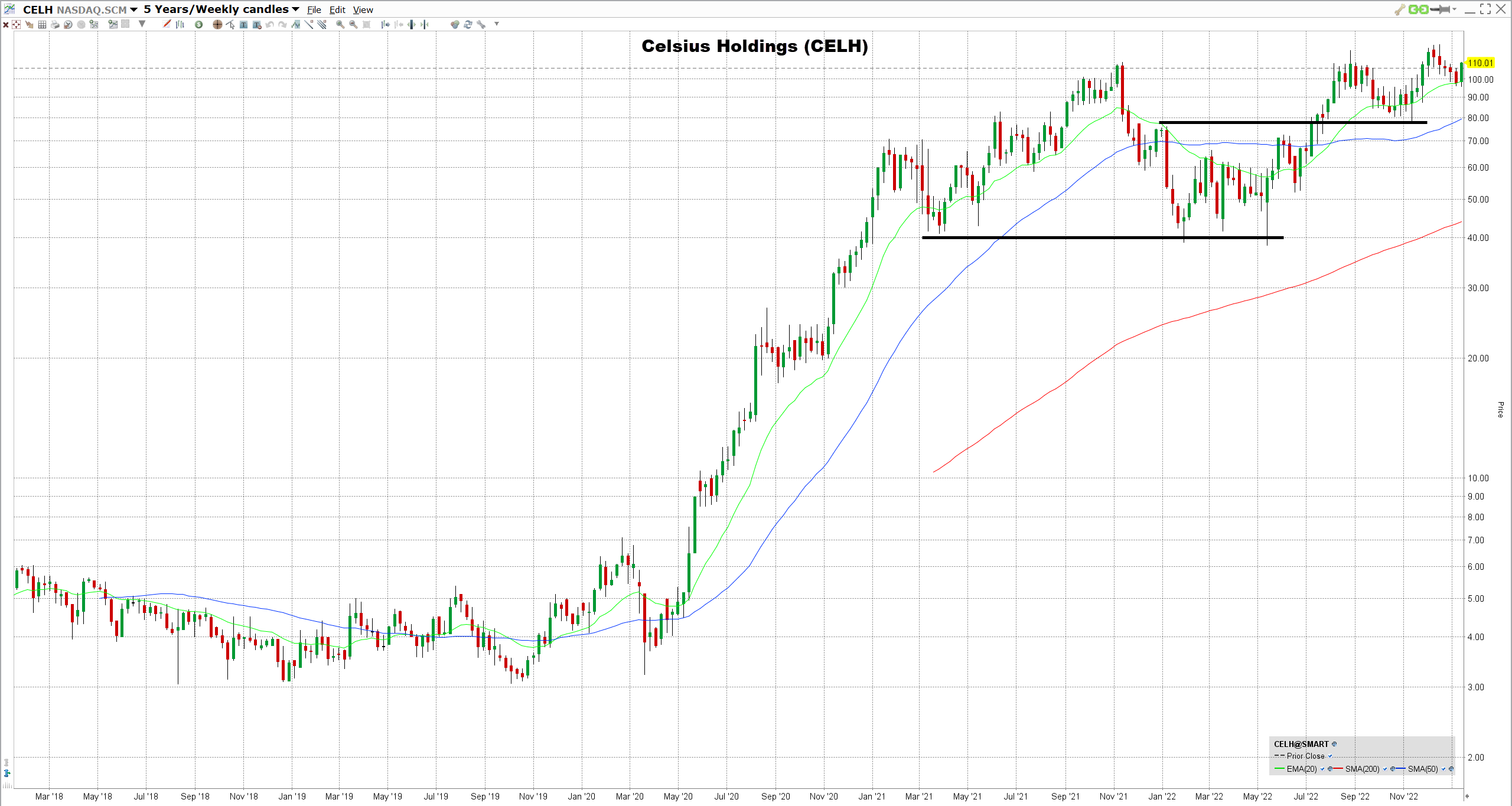Click the clock time-parameters toolbar icon
This screenshot has height=806, width=1512.
[68, 24]
